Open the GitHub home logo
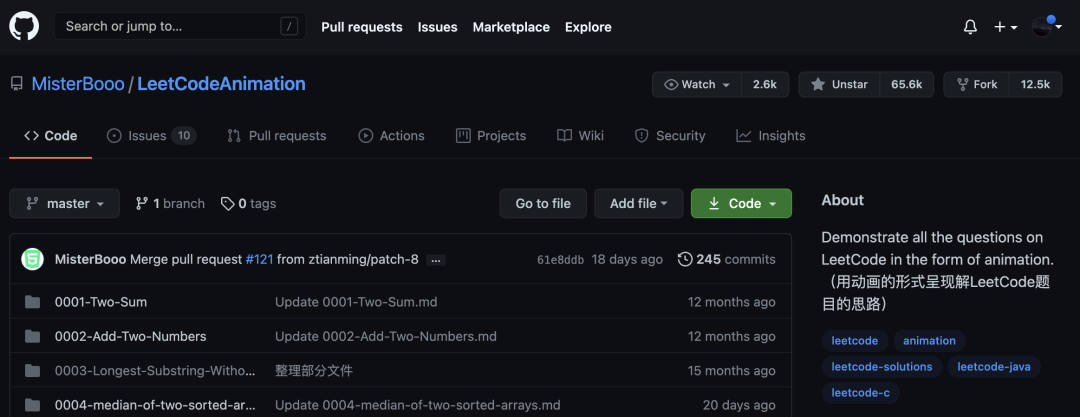Screen dimensions: 1080x417 [23, 27]
